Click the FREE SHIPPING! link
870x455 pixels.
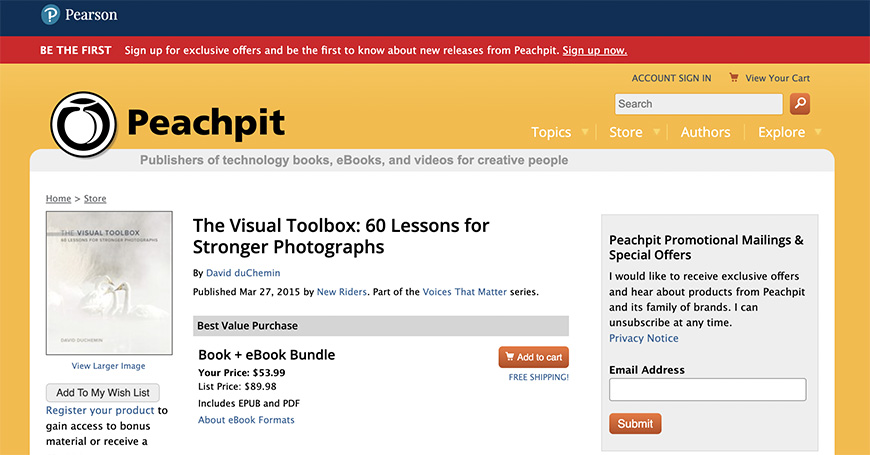pos(539,377)
